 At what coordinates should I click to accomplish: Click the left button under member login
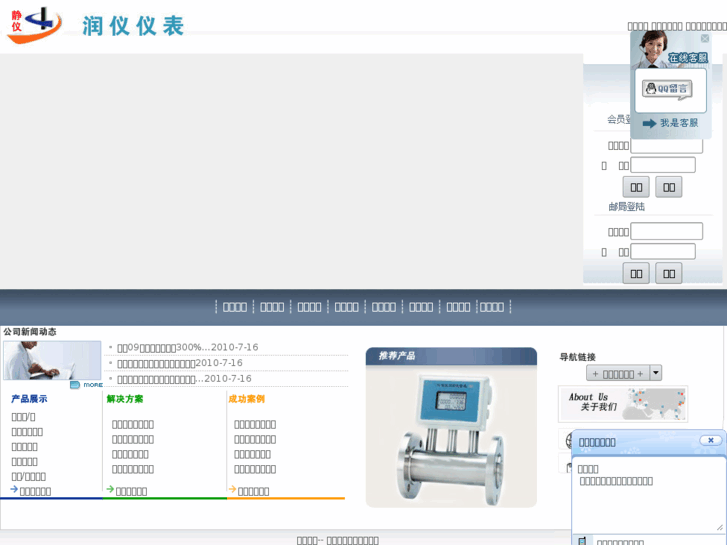click(x=636, y=187)
